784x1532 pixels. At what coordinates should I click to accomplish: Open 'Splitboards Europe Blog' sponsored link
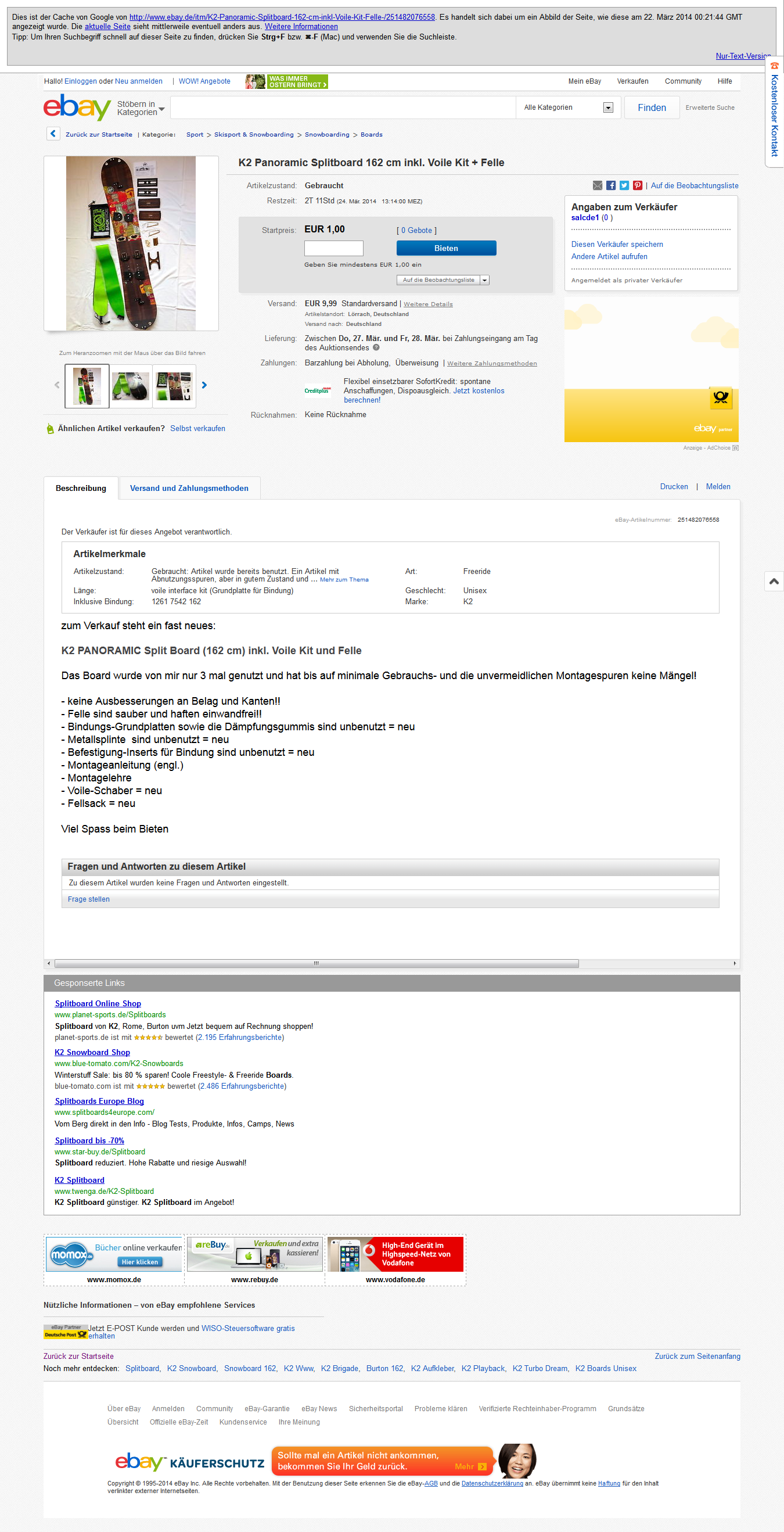pos(99,1101)
